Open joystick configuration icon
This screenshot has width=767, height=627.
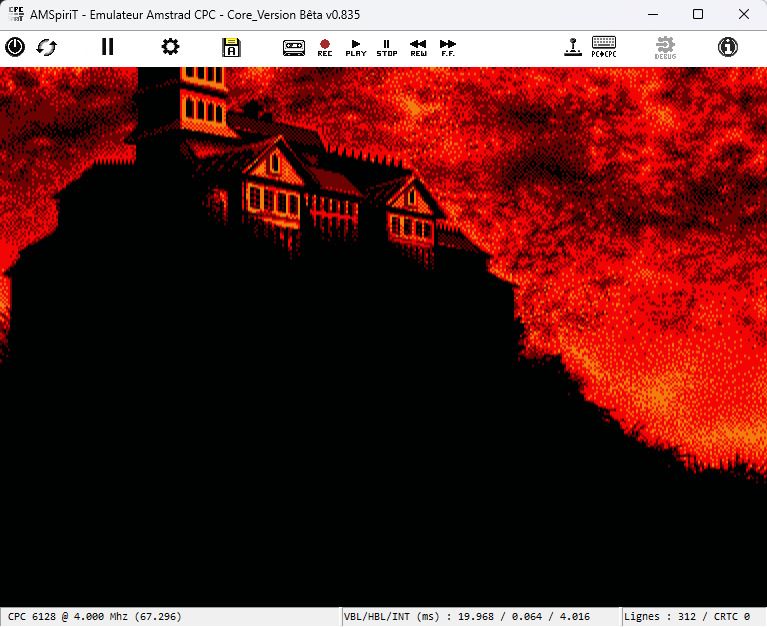pyautogui.click(x=573, y=47)
